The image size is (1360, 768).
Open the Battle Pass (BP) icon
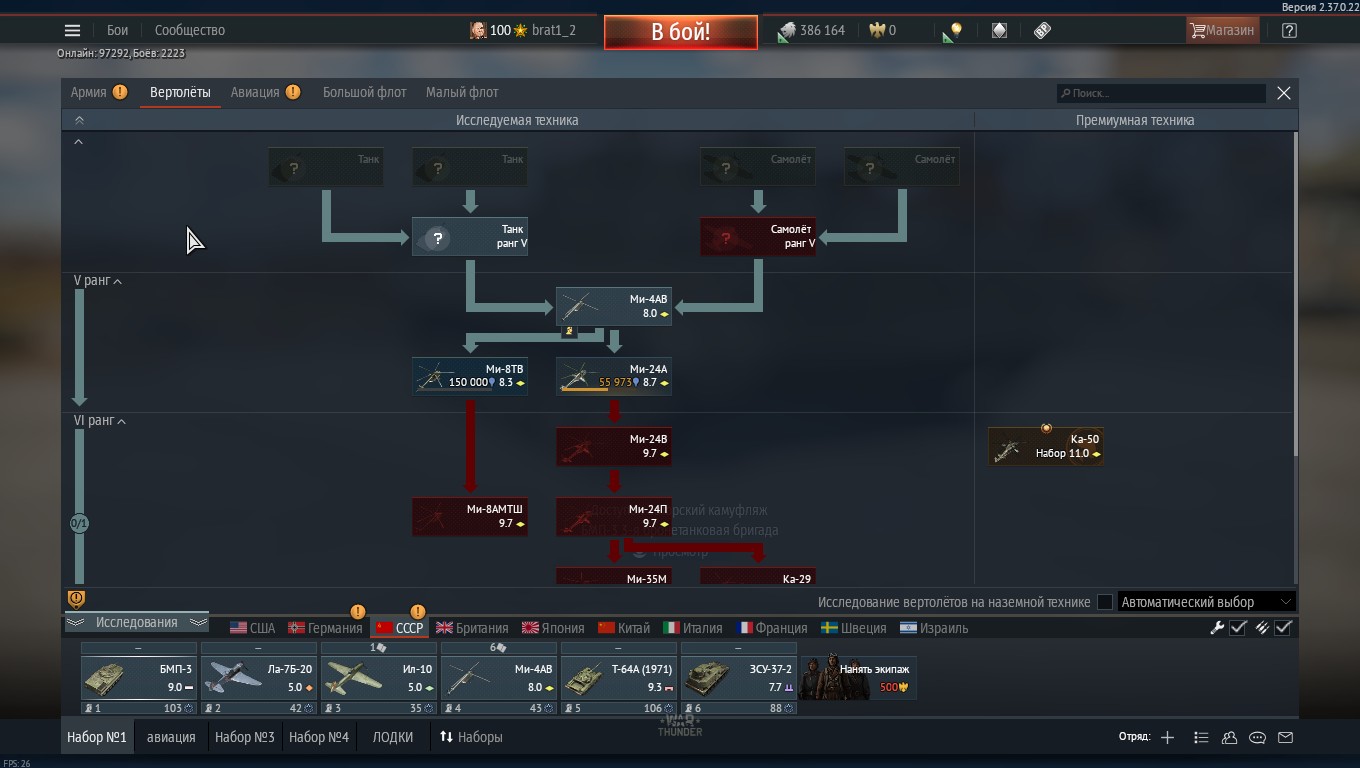1042,30
